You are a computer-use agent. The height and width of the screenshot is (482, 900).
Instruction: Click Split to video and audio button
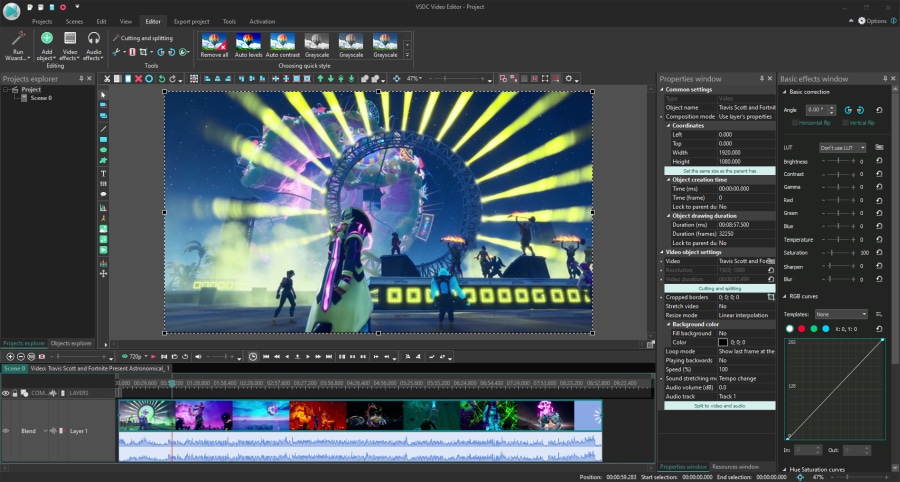click(x=719, y=406)
